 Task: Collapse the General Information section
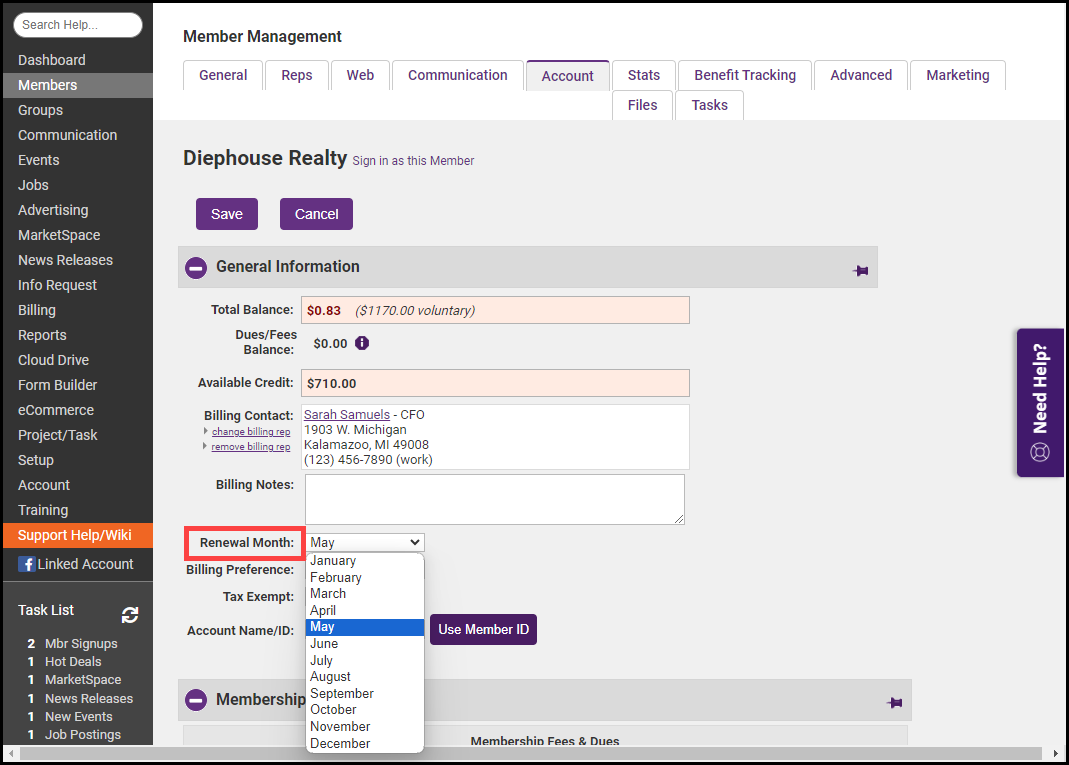tap(197, 268)
